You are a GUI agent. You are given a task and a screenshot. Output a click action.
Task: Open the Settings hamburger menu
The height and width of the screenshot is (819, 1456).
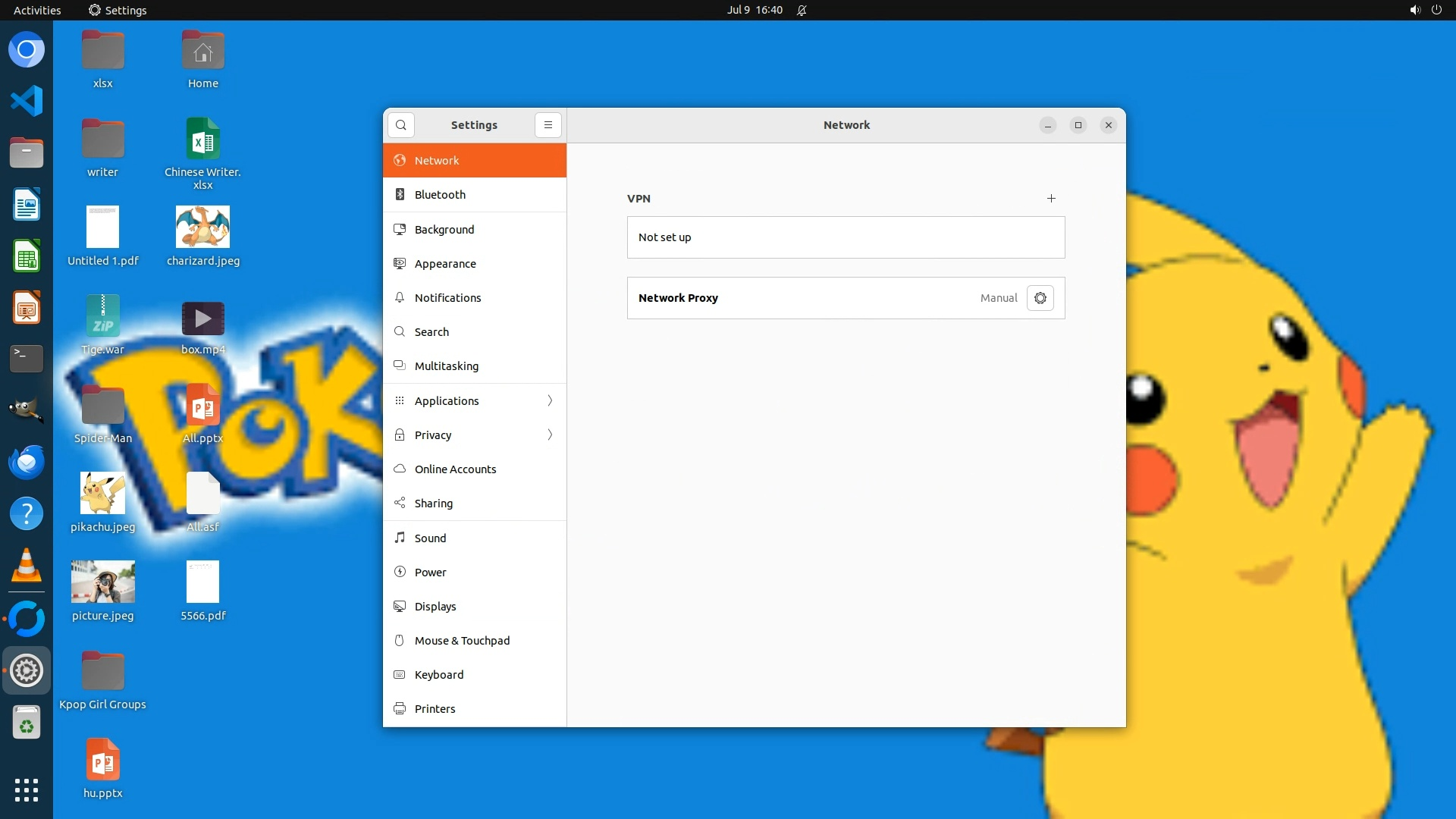[548, 125]
